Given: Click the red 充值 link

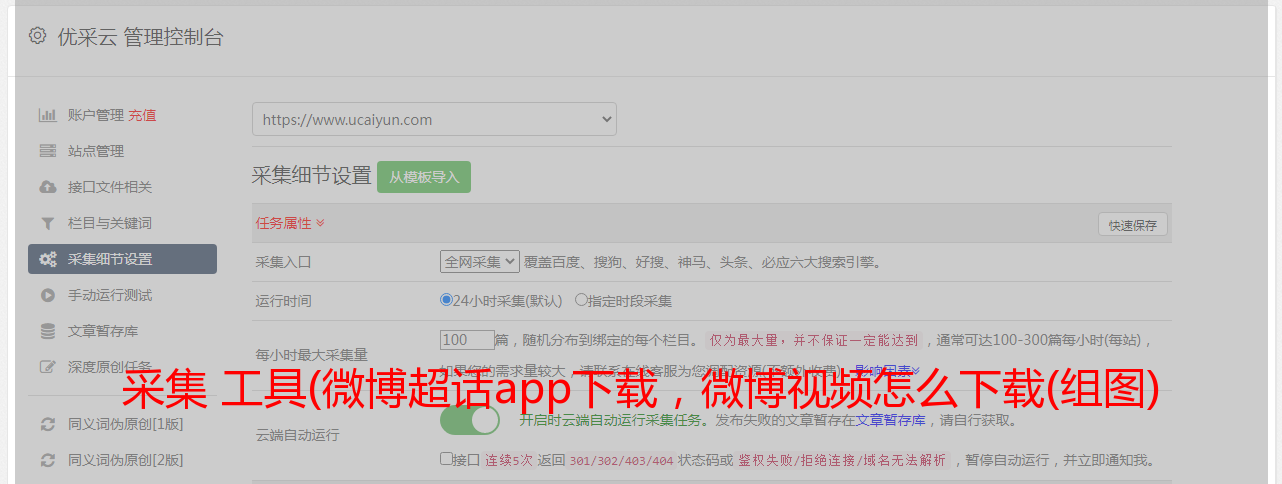Looking at the screenshot, I should 142,115.
